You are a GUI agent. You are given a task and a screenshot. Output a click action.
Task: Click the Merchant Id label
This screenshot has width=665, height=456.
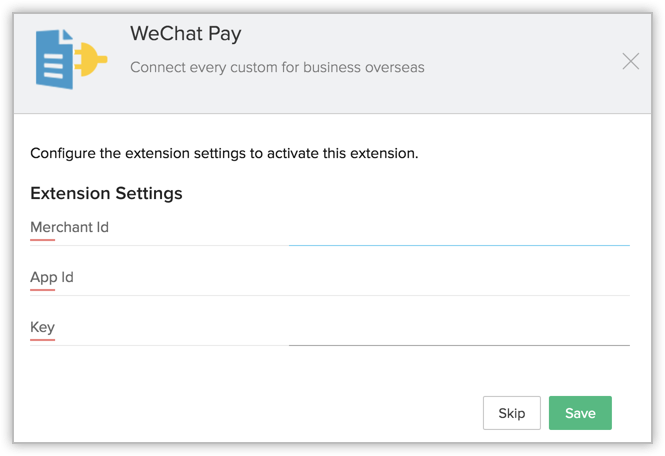click(69, 227)
